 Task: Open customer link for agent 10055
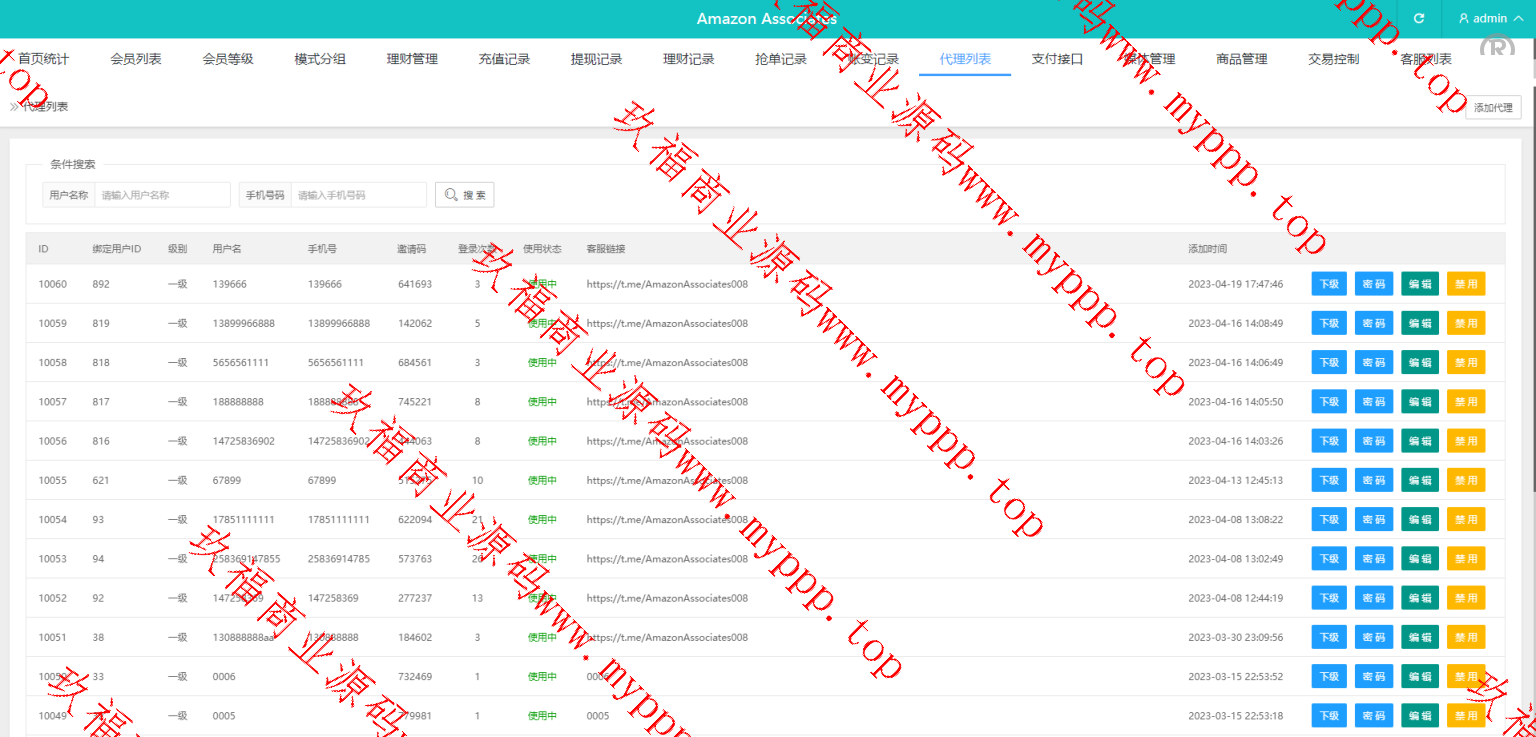(667, 480)
